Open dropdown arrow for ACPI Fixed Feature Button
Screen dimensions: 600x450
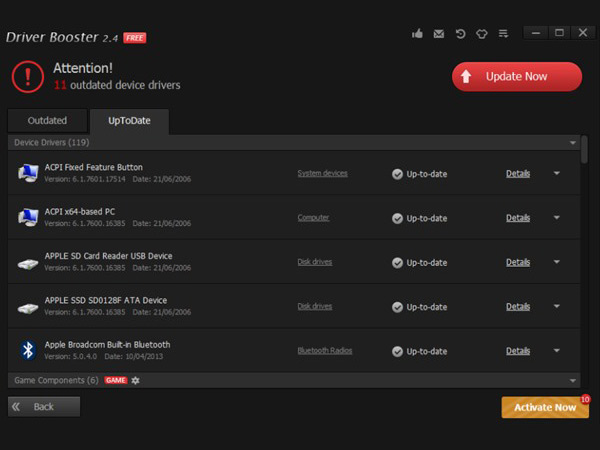(557, 173)
